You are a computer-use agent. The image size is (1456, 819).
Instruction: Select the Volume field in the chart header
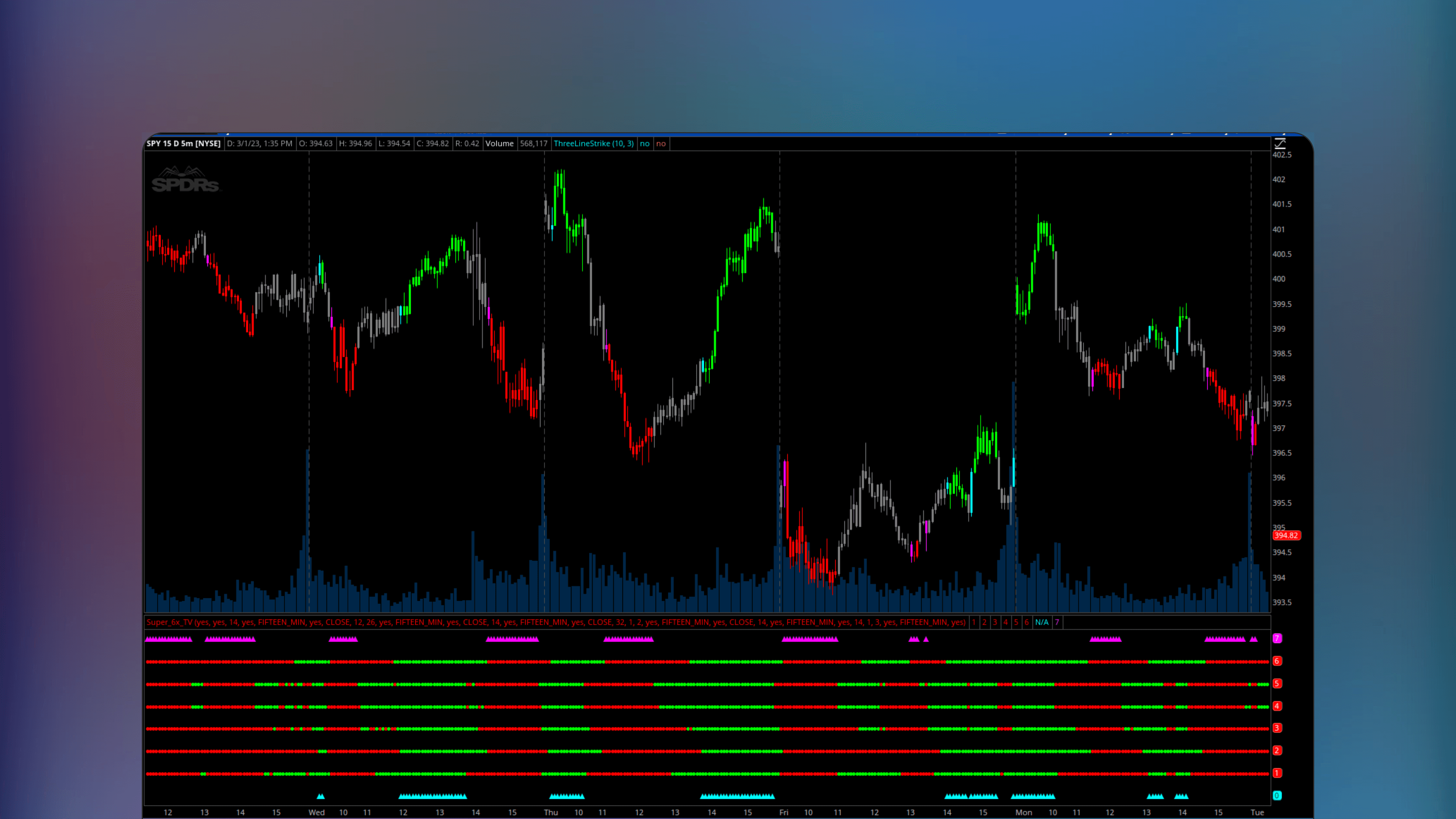(x=500, y=143)
